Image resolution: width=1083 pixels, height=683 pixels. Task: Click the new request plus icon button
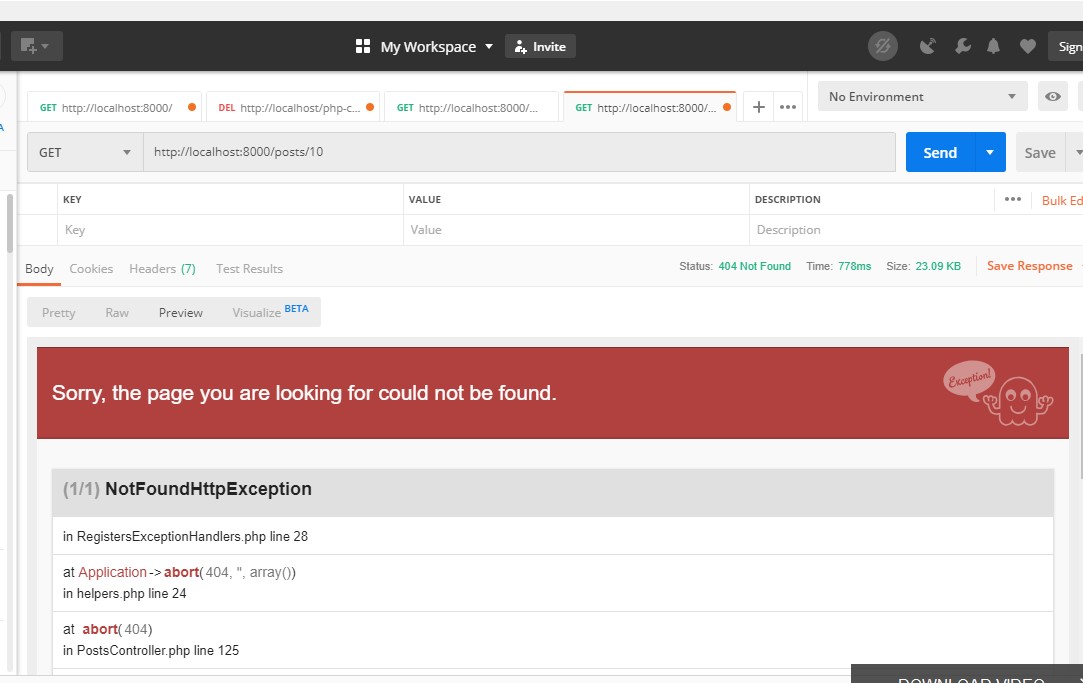tap(28, 46)
